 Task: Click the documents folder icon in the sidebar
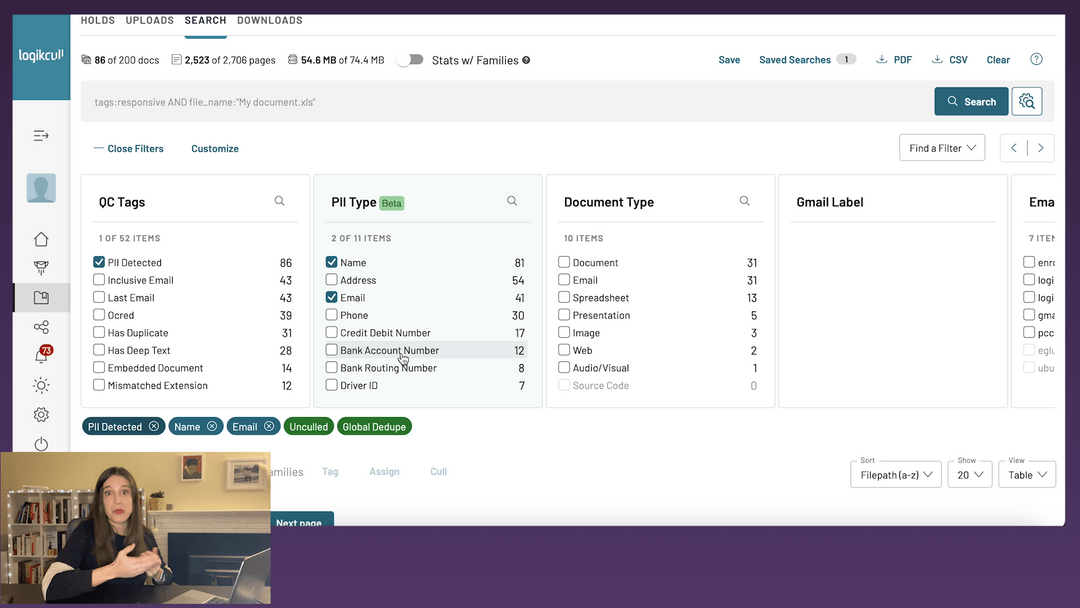41,297
